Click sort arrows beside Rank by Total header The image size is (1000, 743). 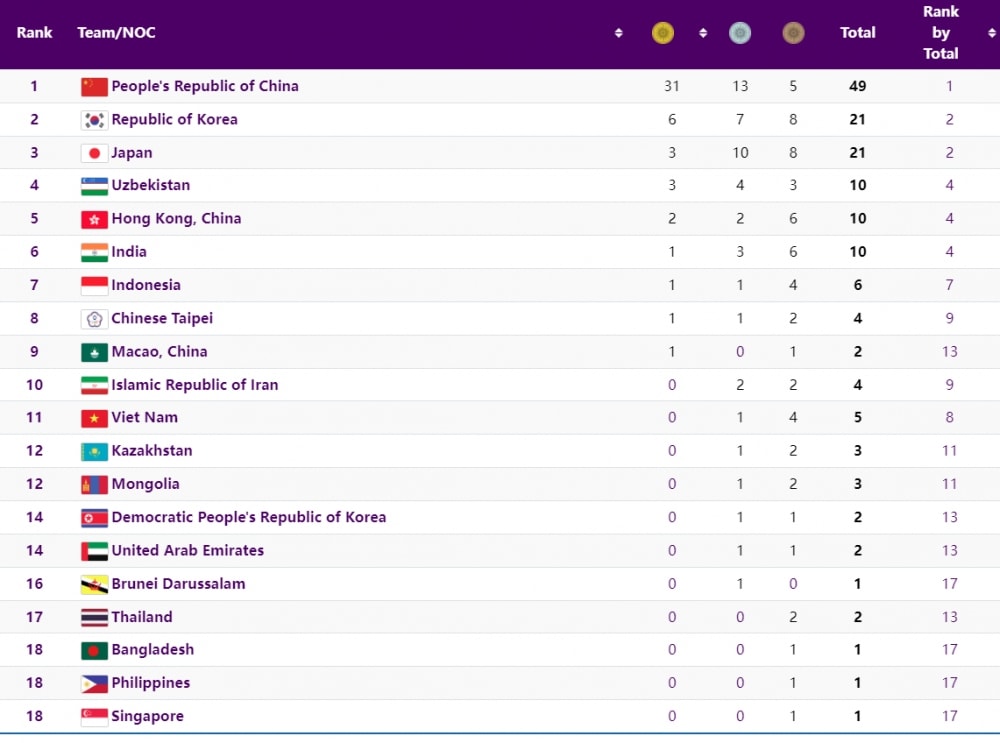(x=992, y=33)
